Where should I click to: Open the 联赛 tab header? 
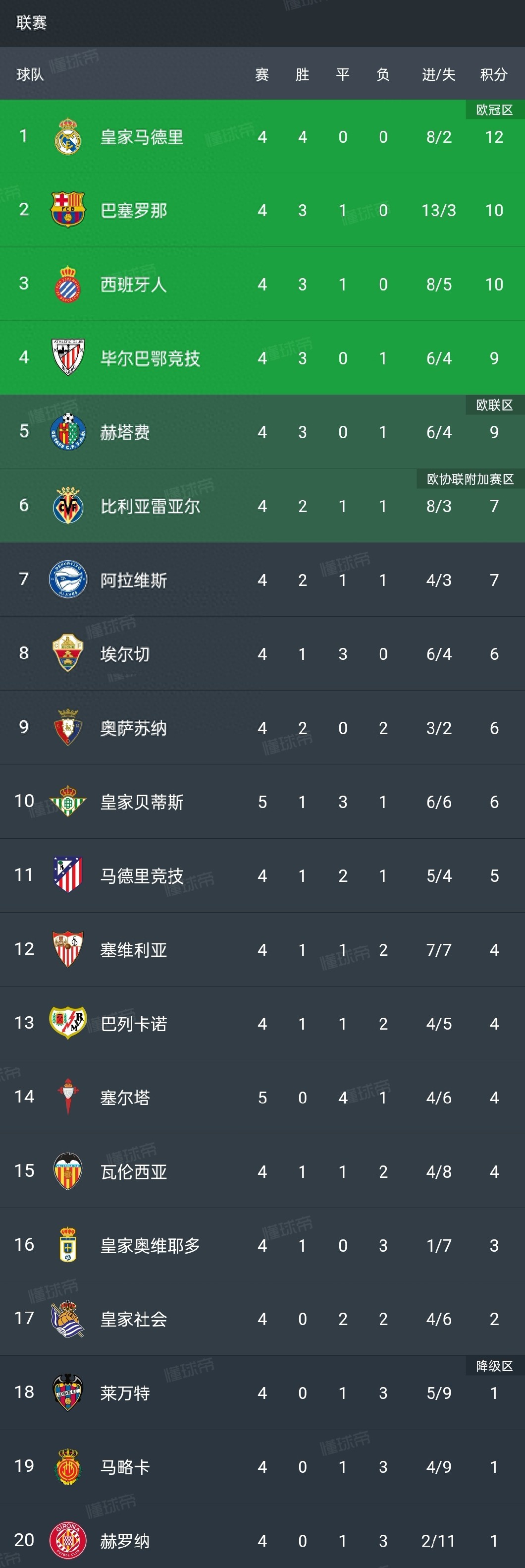pyautogui.click(x=31, y=22)
